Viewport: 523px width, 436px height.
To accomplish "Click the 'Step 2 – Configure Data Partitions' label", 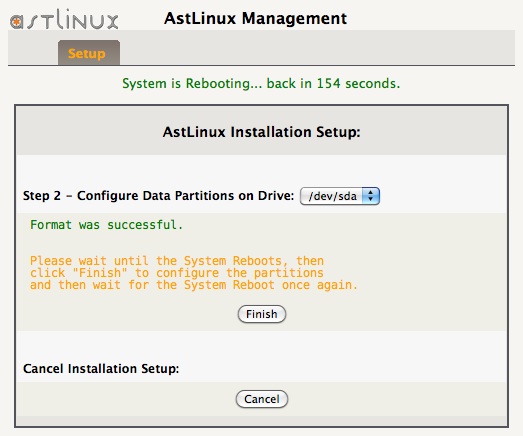I will coord(158,196).
